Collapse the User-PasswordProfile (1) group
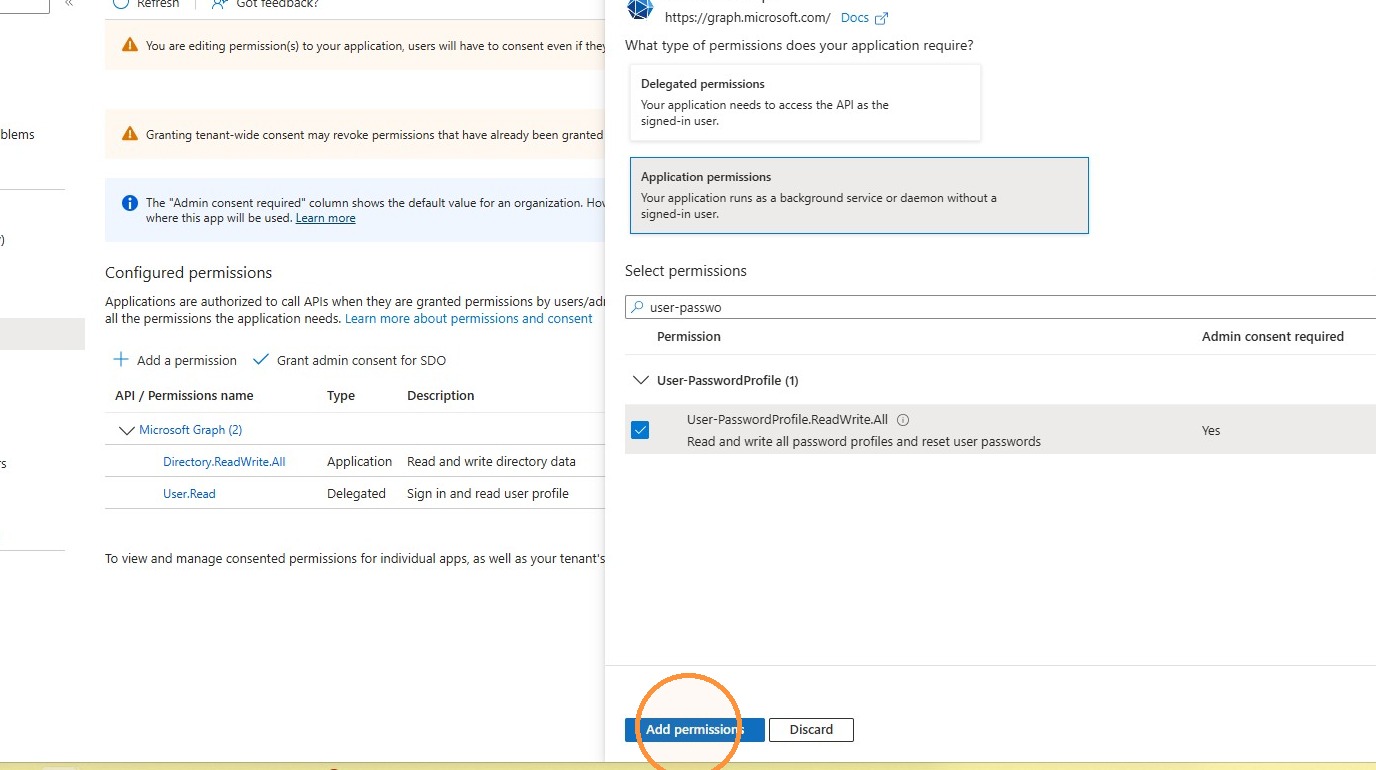Image resolution: width=1376 pixels, height=770 pixels. pos(640,380)
